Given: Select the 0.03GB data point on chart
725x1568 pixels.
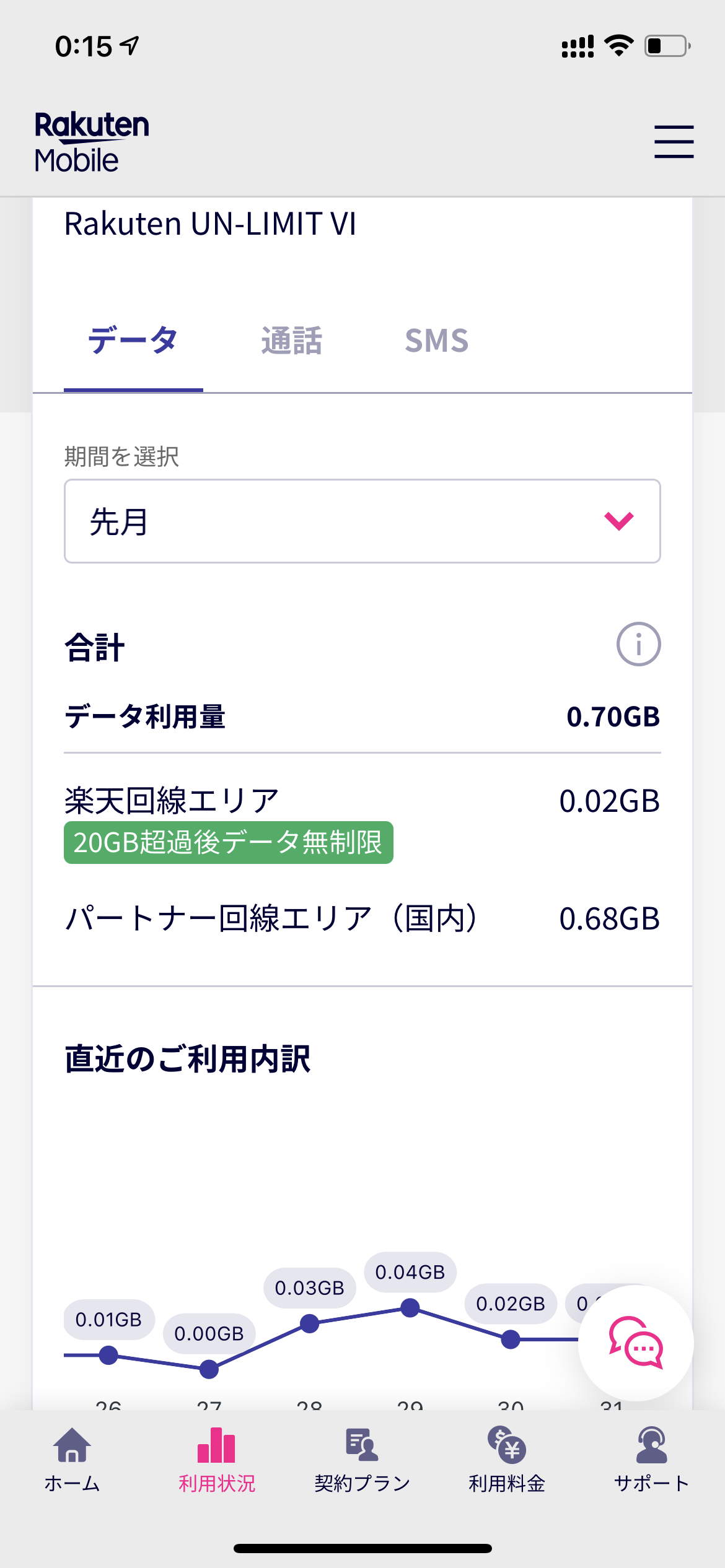Looking at the screenshot, I should coord(309,1324).
